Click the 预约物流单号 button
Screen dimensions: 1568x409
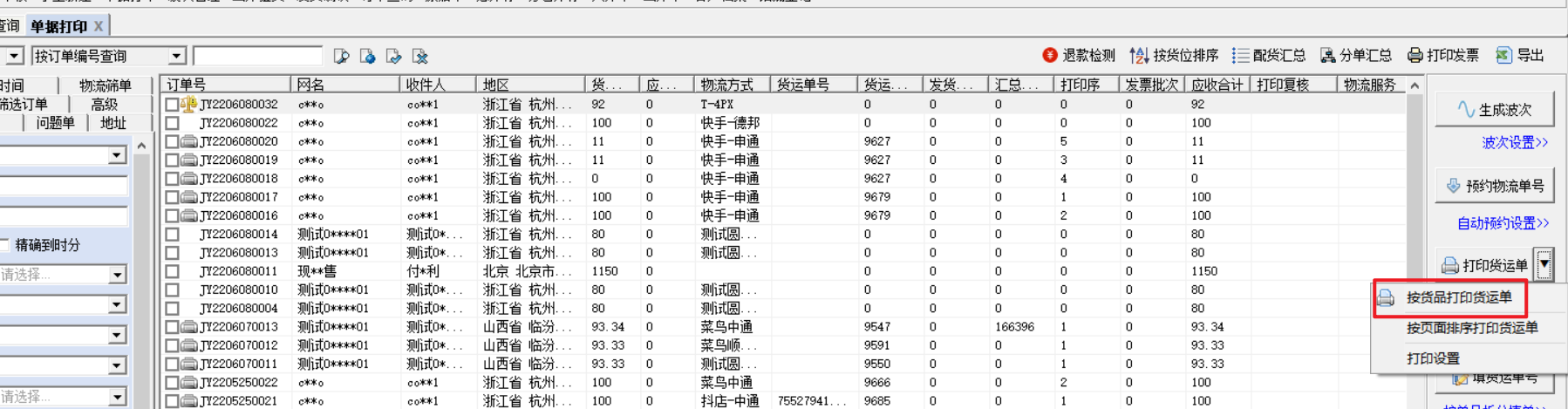pyautogui.click(x=1495, y=186)
